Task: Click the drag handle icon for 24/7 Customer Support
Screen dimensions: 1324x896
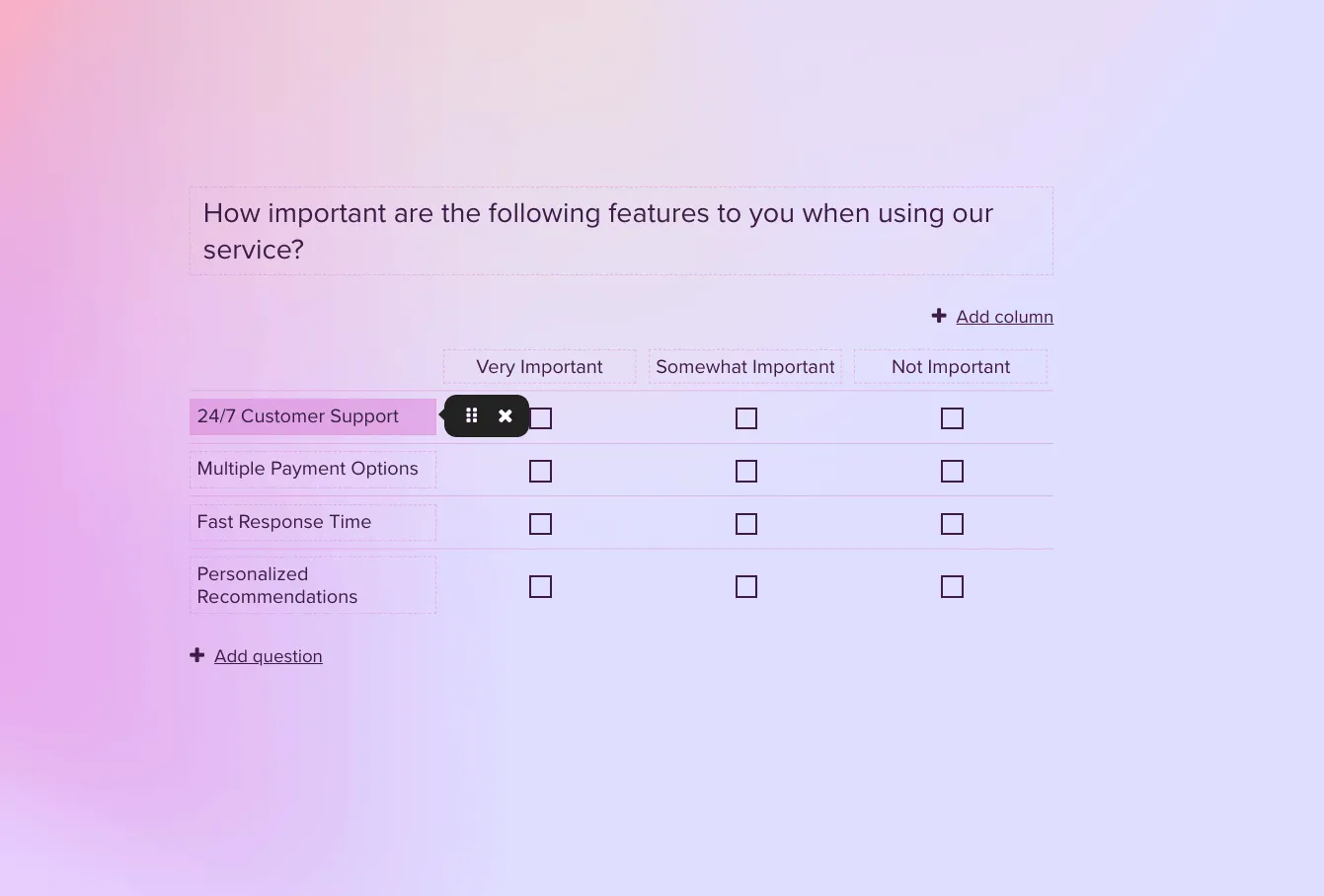Action: pos(472,415)
